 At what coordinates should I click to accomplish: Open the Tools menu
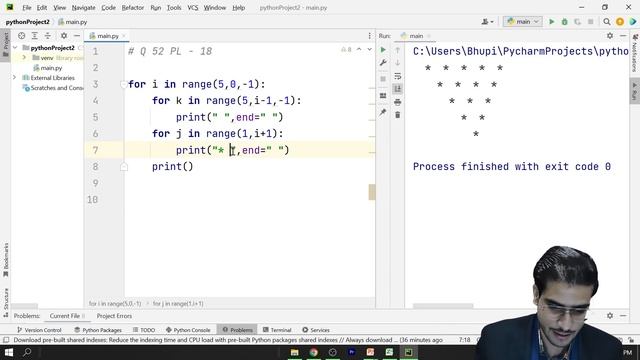[x=174, y=8]
